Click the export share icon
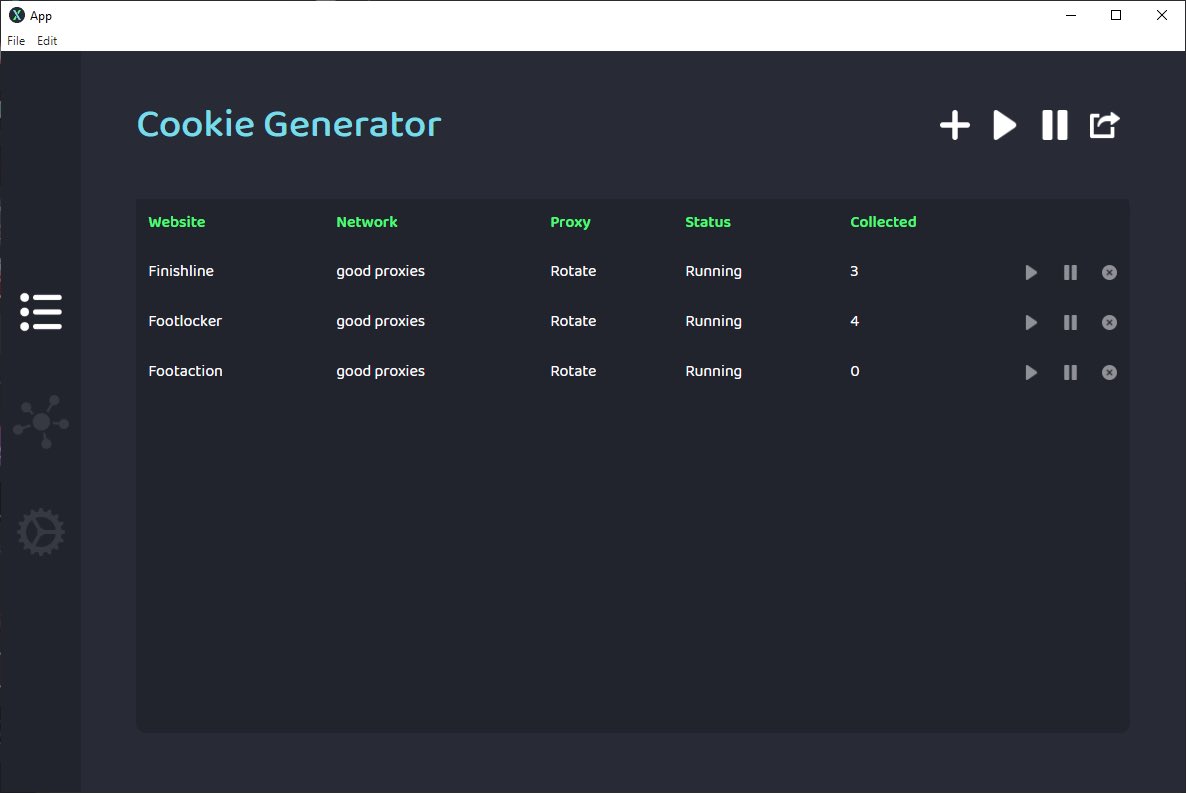Viewport: 1186px width, 793px height. pyautogui.click(x=1104, y=125)
